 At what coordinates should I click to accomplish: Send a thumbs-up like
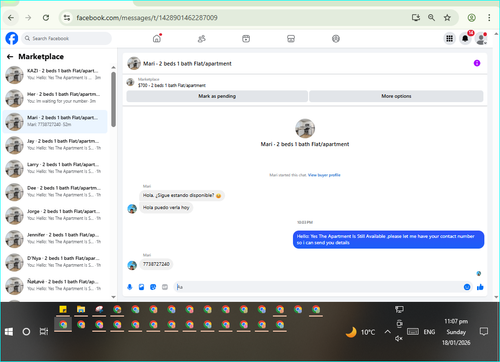click(x=480, y=287)
